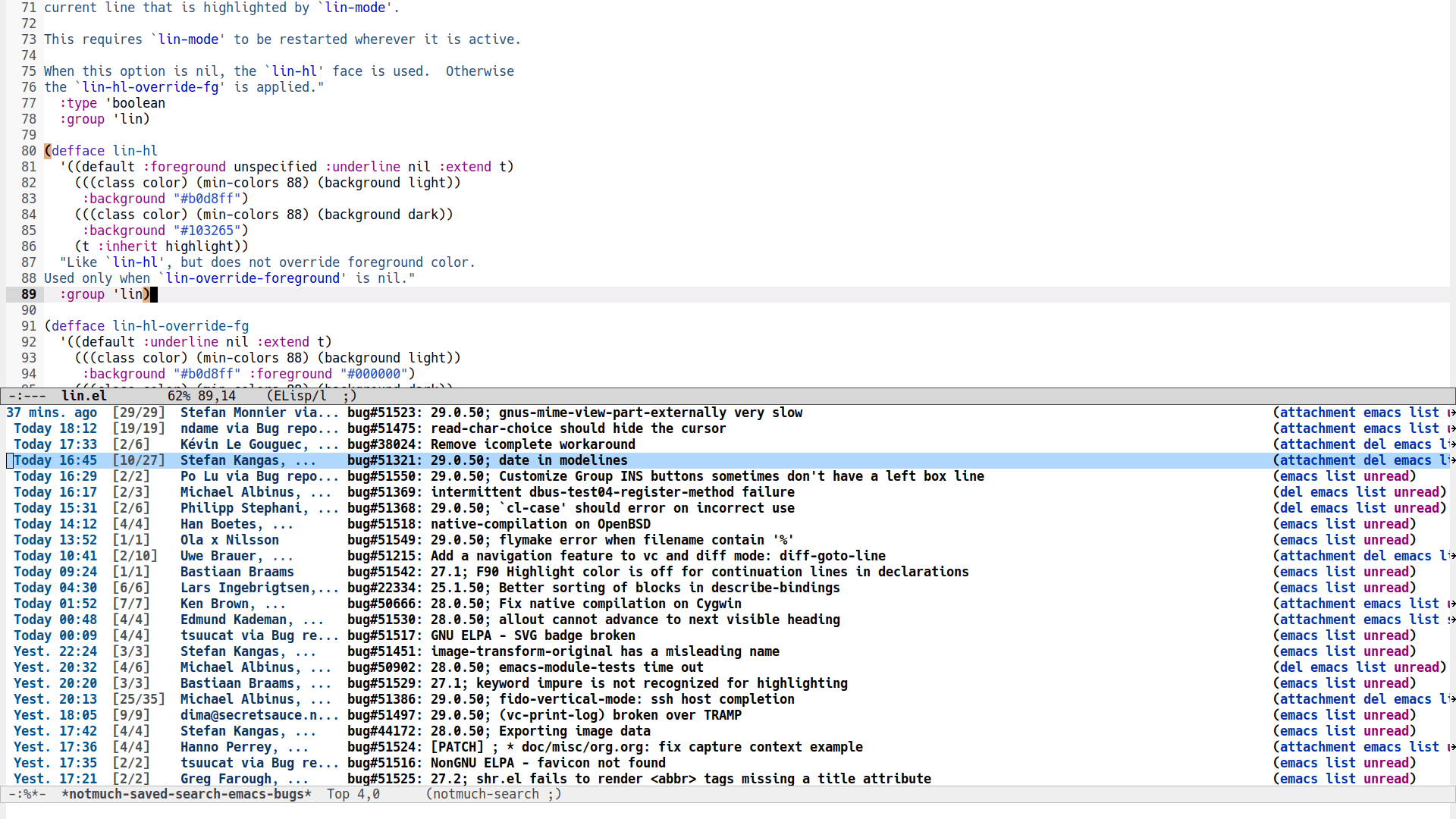Click the (ELisp/l ;) major mode indicator

click(312, 396)
